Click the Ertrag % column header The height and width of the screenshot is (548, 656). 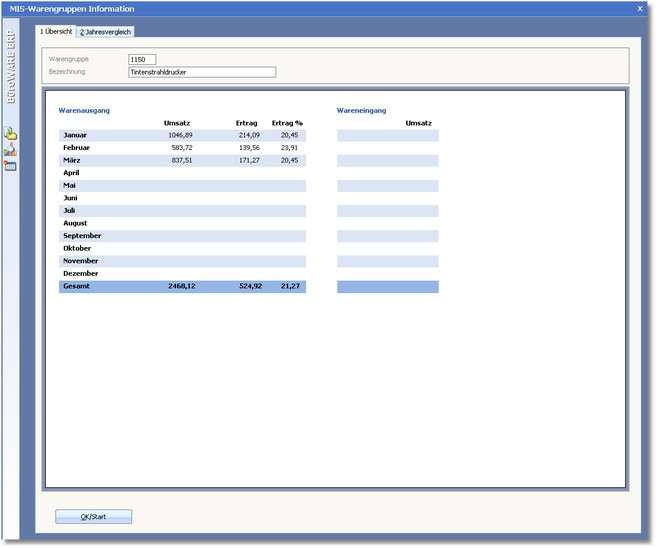[x=287, y=122]
